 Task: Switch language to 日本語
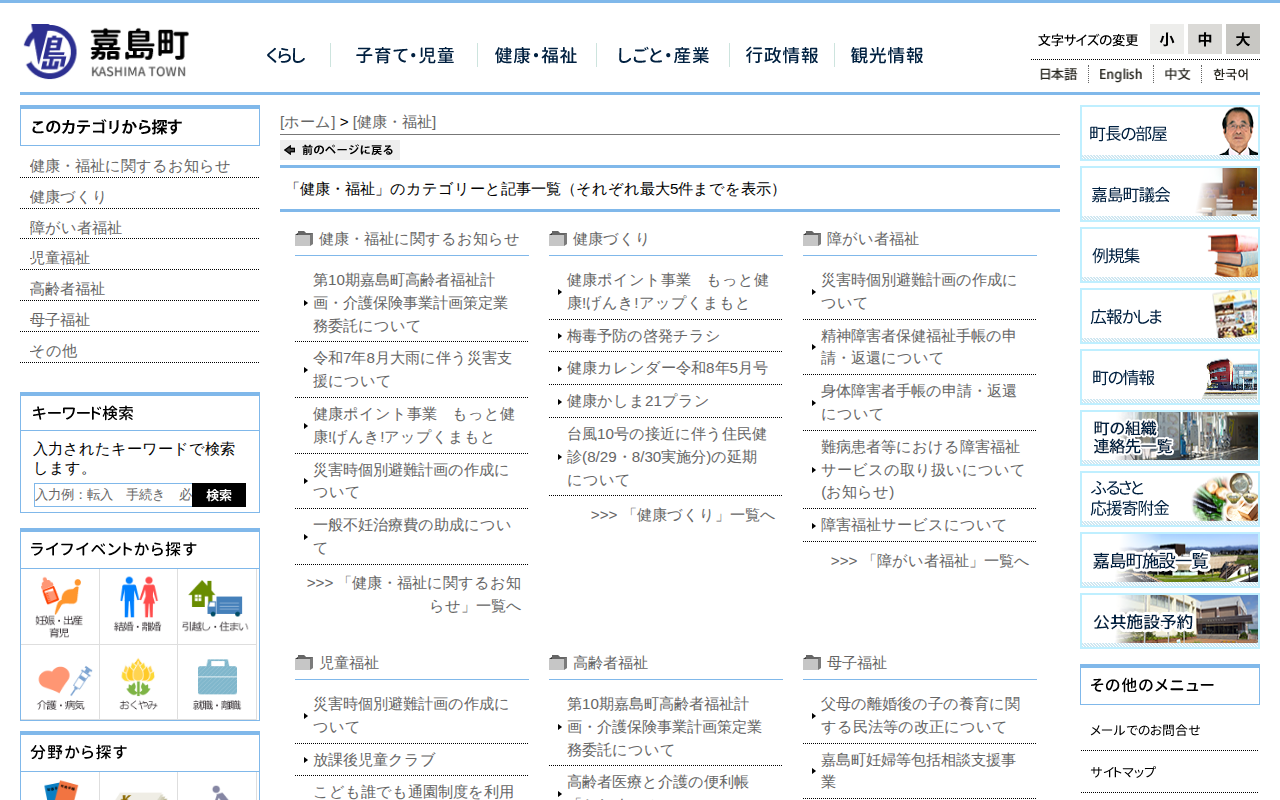(1058, 74)
